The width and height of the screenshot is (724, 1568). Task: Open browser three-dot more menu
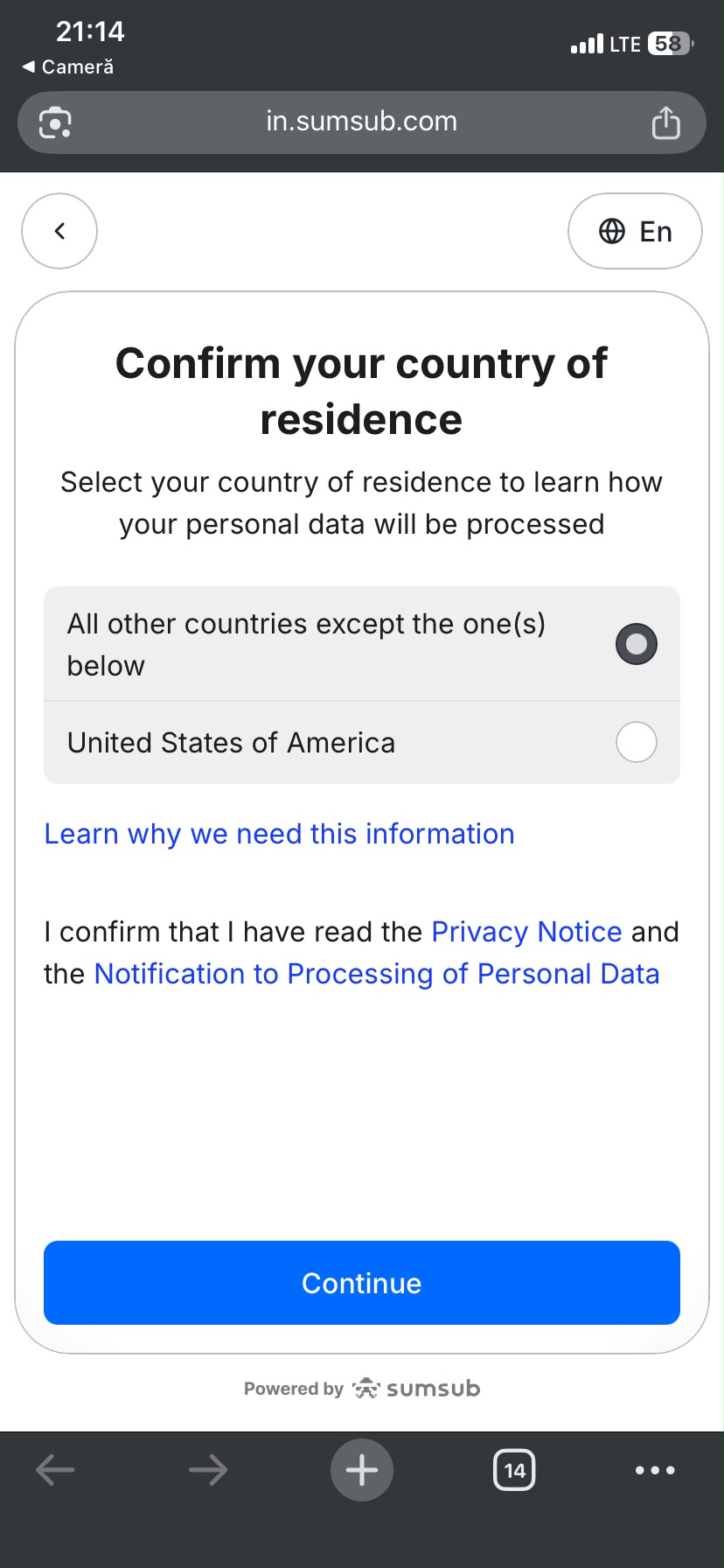655,1470
